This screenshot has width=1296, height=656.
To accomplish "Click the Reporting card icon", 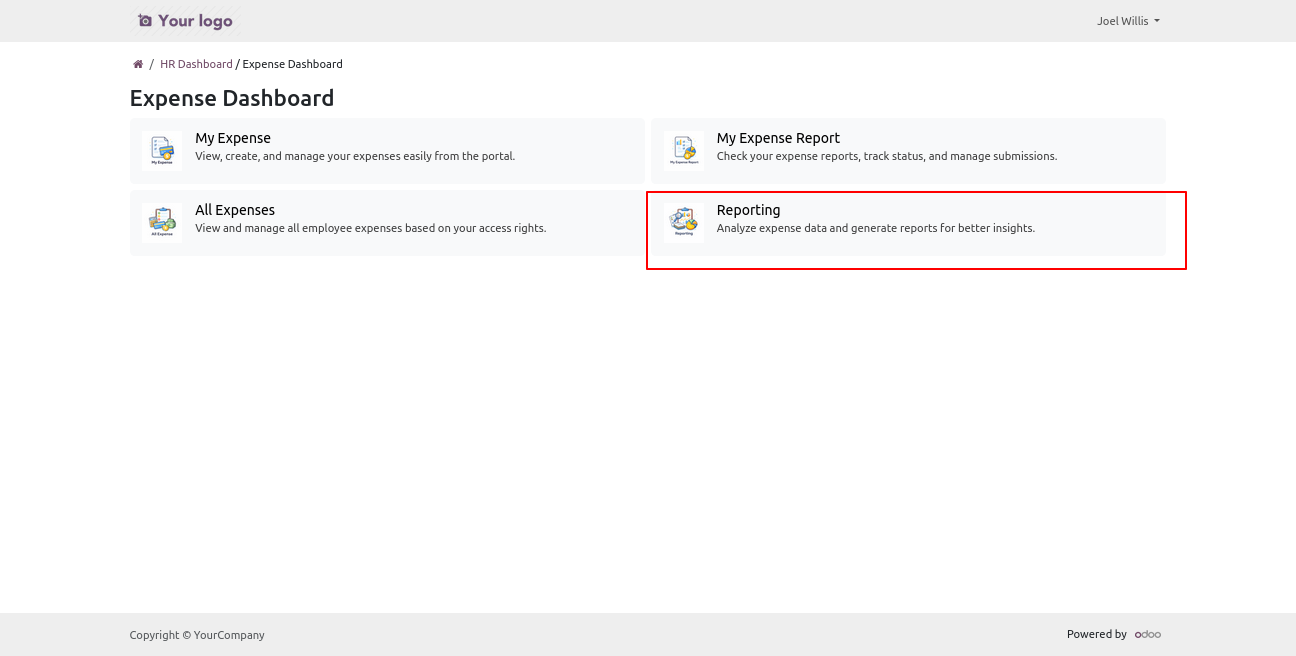I will click(684, 222).
